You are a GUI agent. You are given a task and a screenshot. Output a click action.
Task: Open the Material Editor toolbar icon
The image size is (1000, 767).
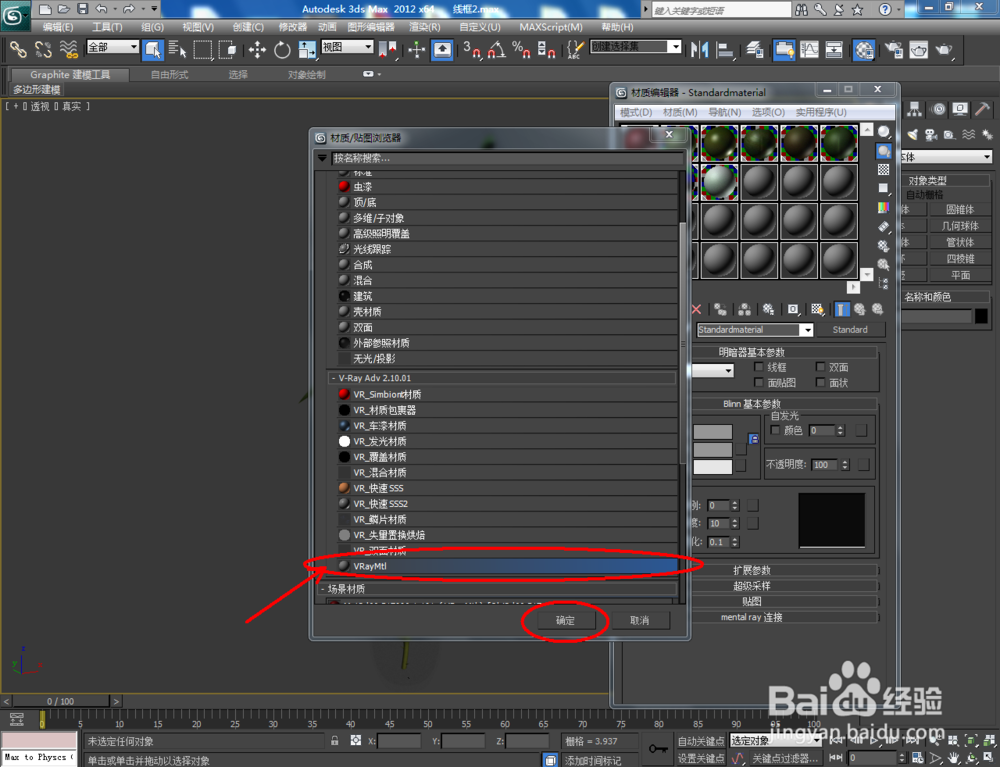tap(864, 50)
